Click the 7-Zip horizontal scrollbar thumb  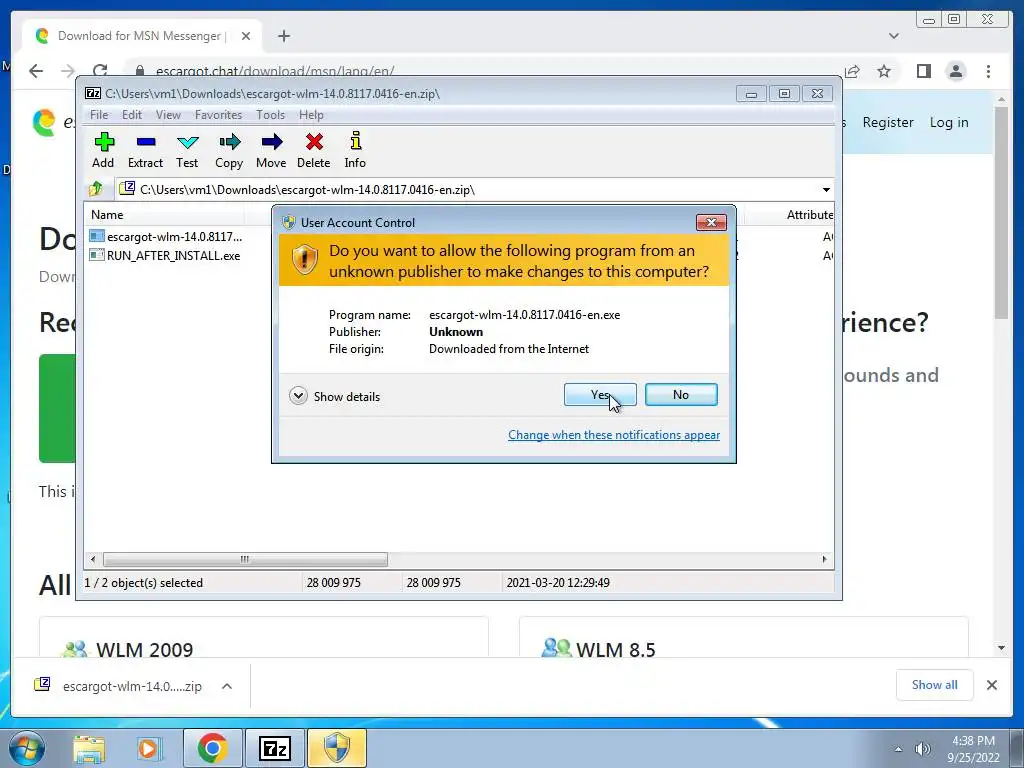[x=245, y=559]
